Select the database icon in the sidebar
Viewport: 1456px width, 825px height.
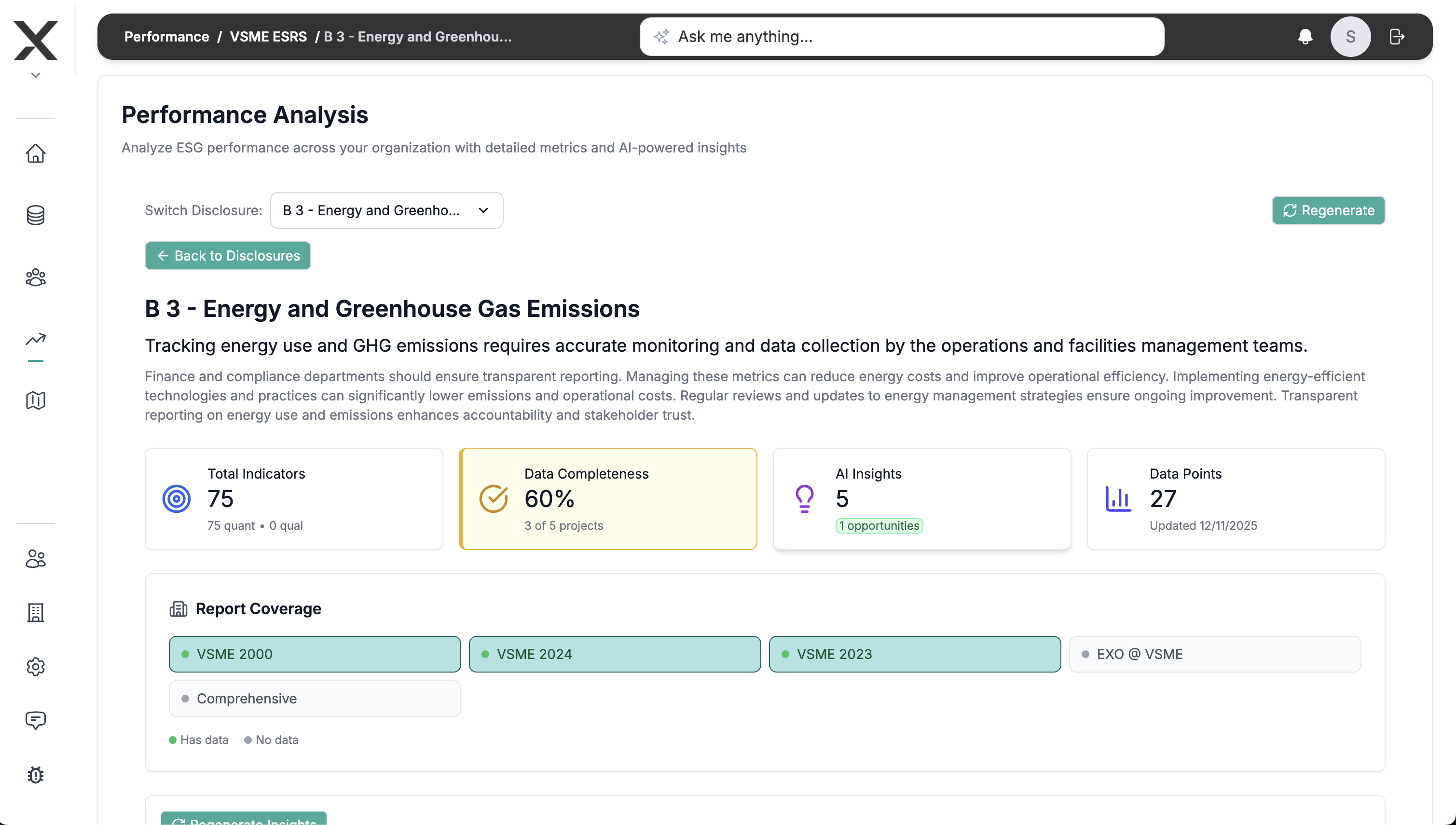click(35, 215)
